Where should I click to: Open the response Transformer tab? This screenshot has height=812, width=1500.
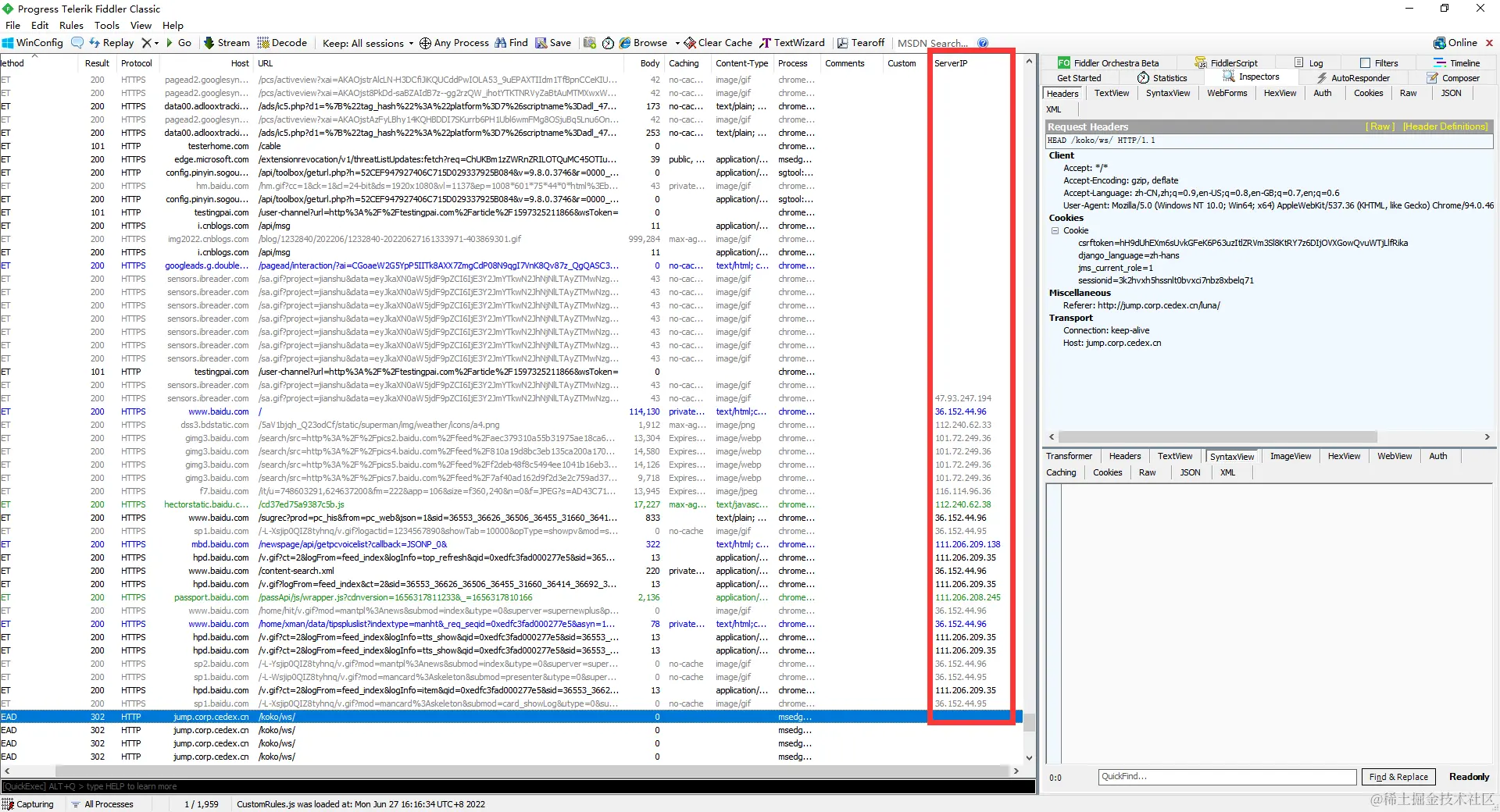pos(1069,456)
